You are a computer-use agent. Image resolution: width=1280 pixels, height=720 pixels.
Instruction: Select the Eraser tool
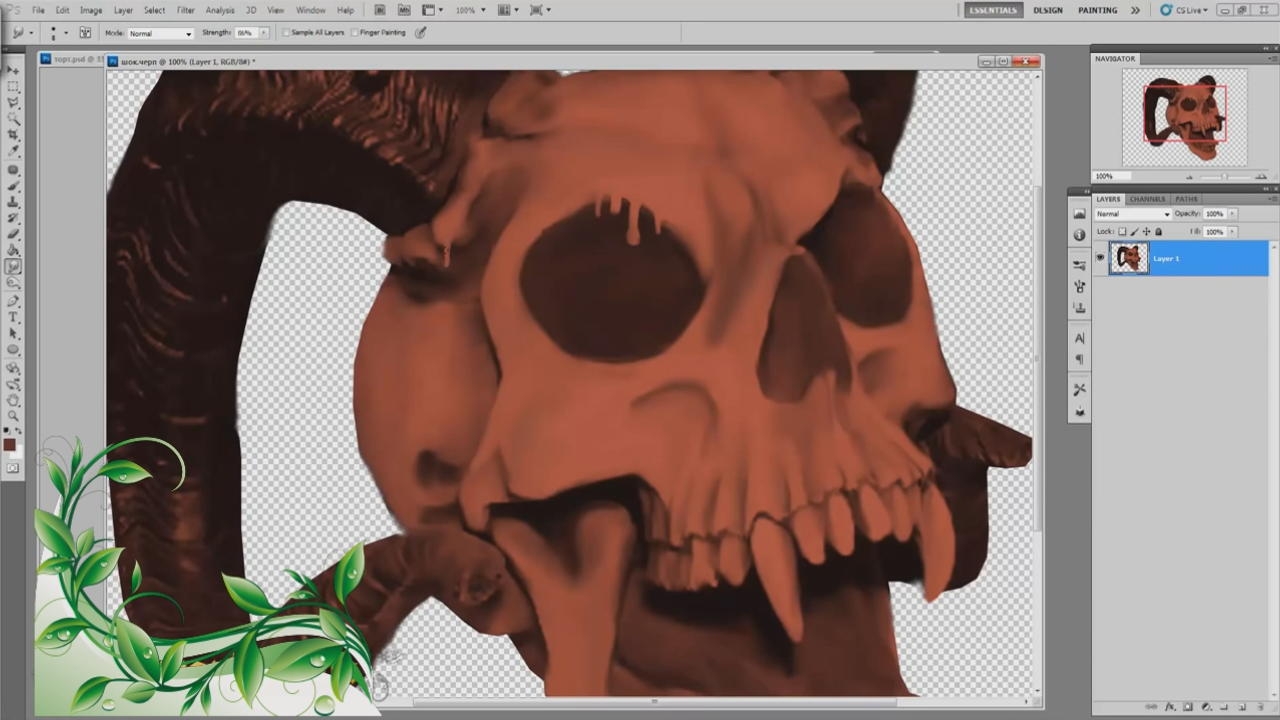click(x=13, y=234)
